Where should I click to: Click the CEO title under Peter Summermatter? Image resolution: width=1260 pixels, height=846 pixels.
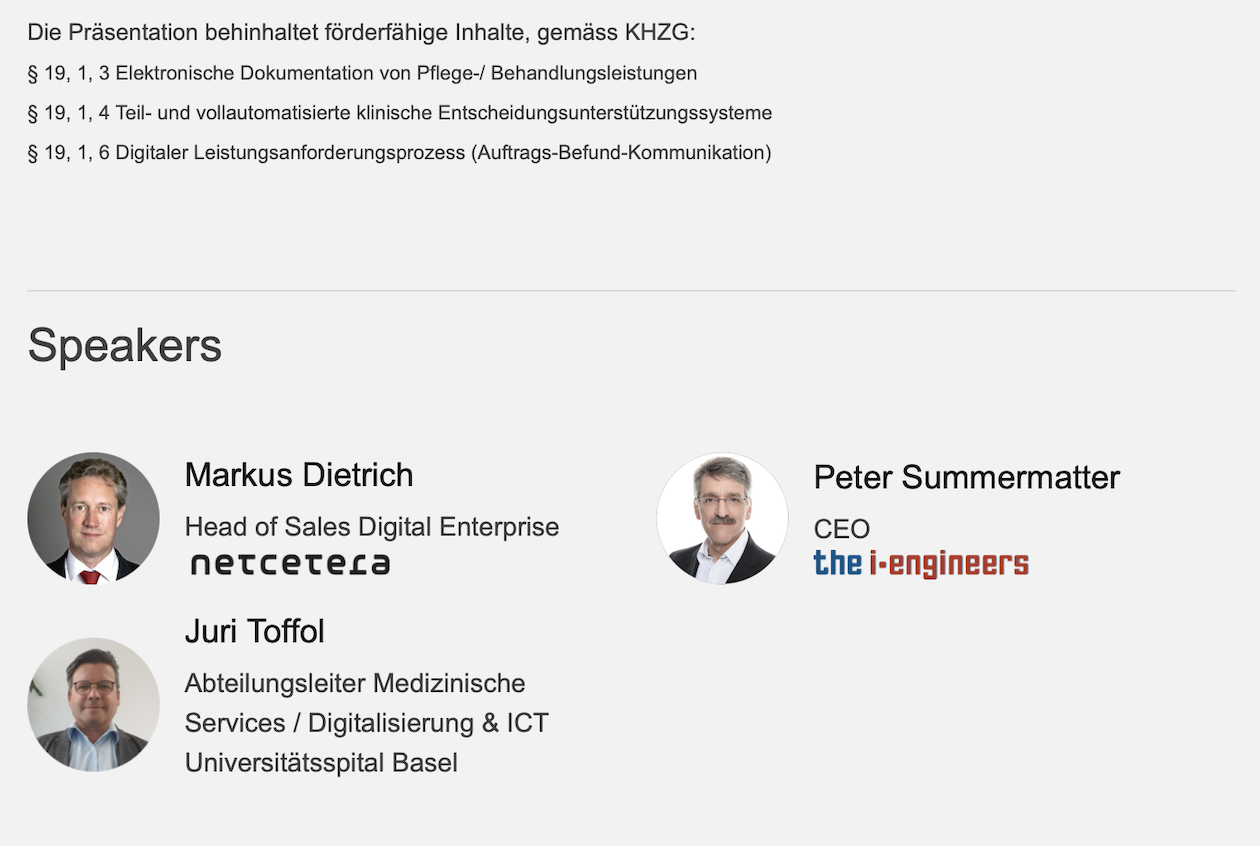click(842, 529)
